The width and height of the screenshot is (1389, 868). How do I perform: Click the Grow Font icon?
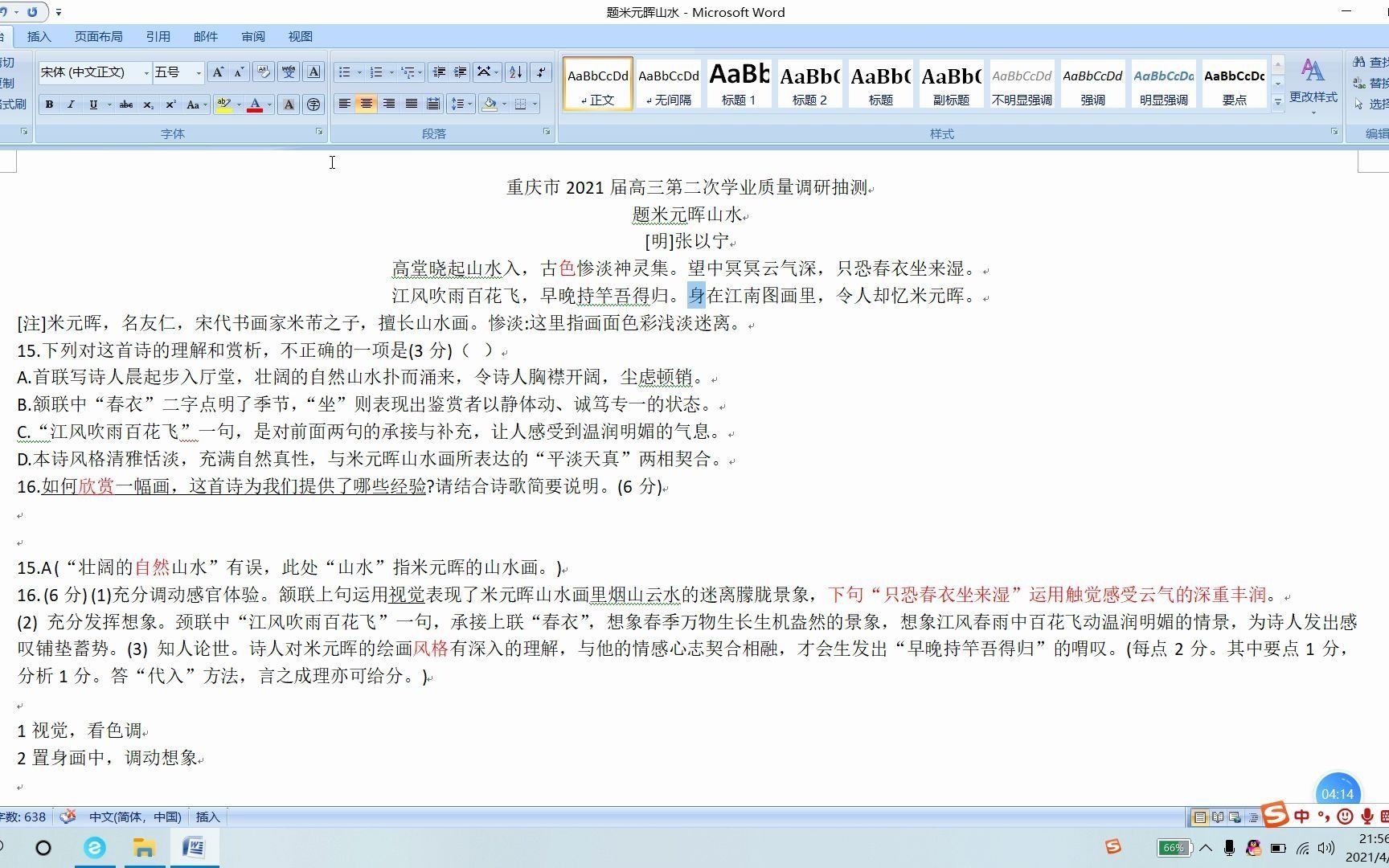[x=218, y=72]
